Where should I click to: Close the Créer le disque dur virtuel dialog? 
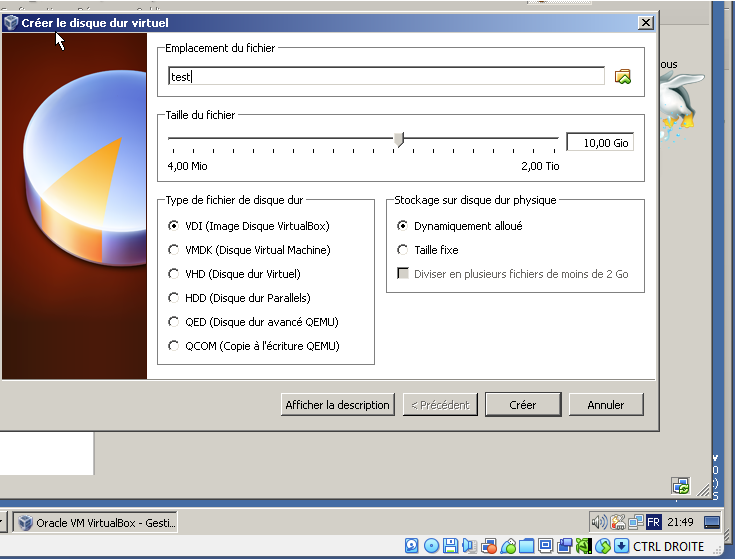click(646, 22)
